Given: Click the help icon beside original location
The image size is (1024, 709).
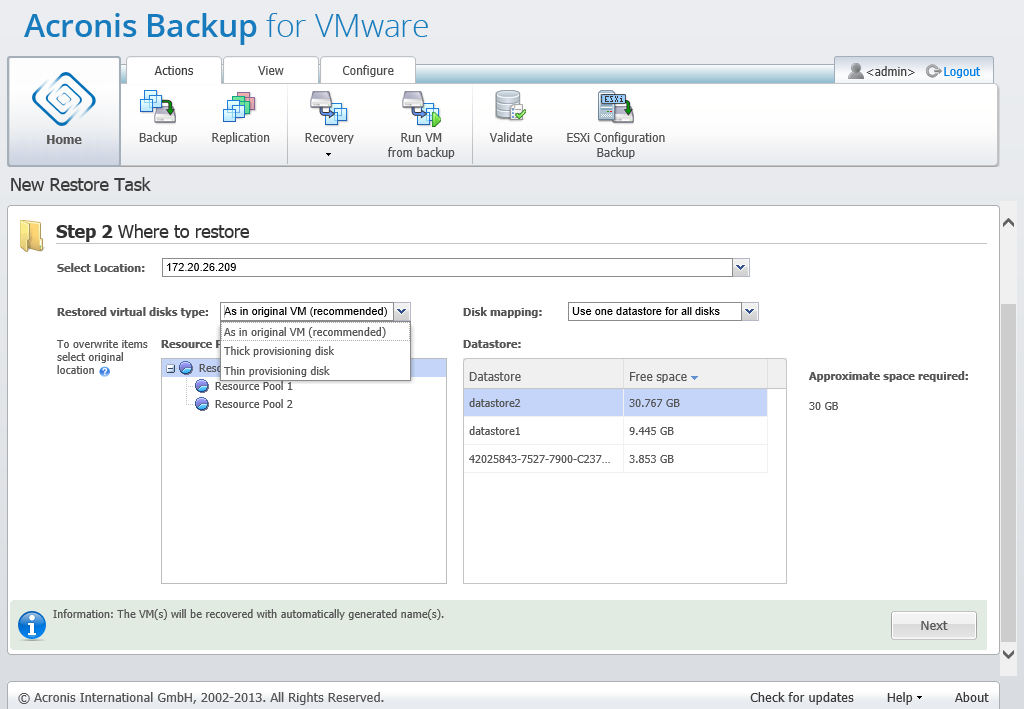Looking at the screenshot, I should pos(105,371).
